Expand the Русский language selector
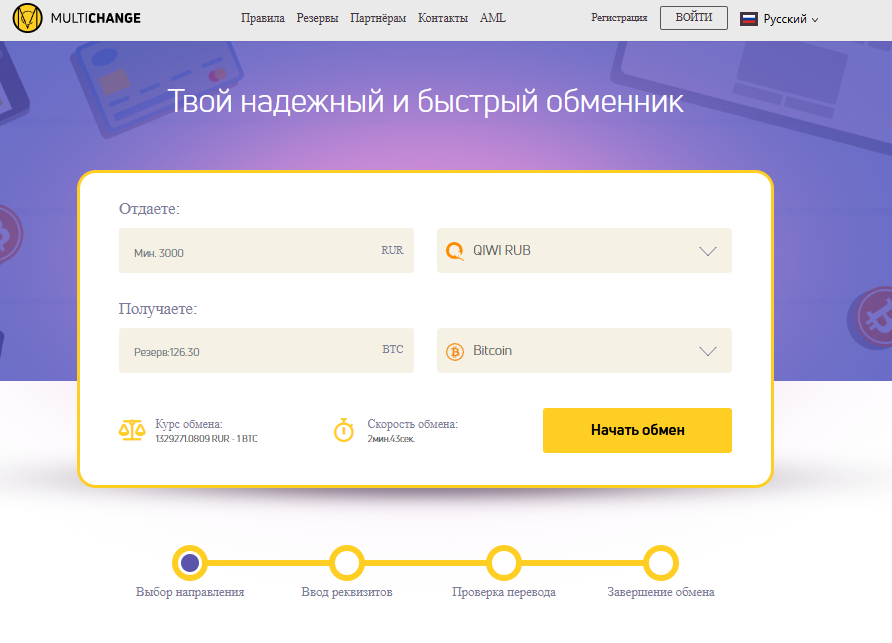The width and height of the screenshot is (892, 643). (779, 19)
